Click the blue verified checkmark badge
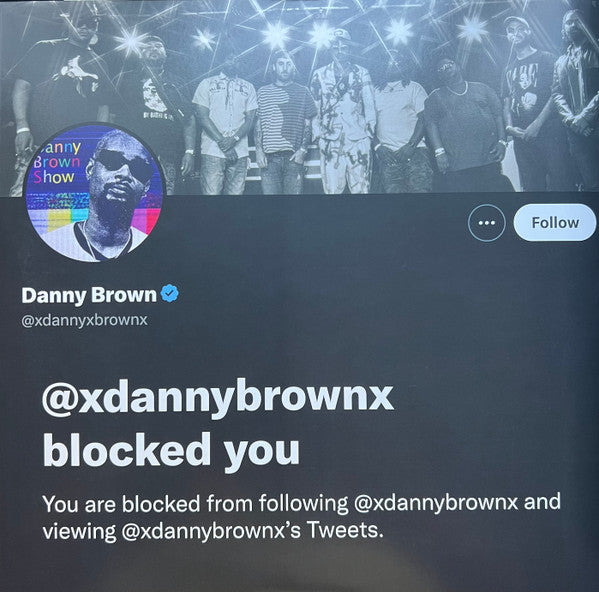This screenshot has width=599, height=592. coord(170,293)
